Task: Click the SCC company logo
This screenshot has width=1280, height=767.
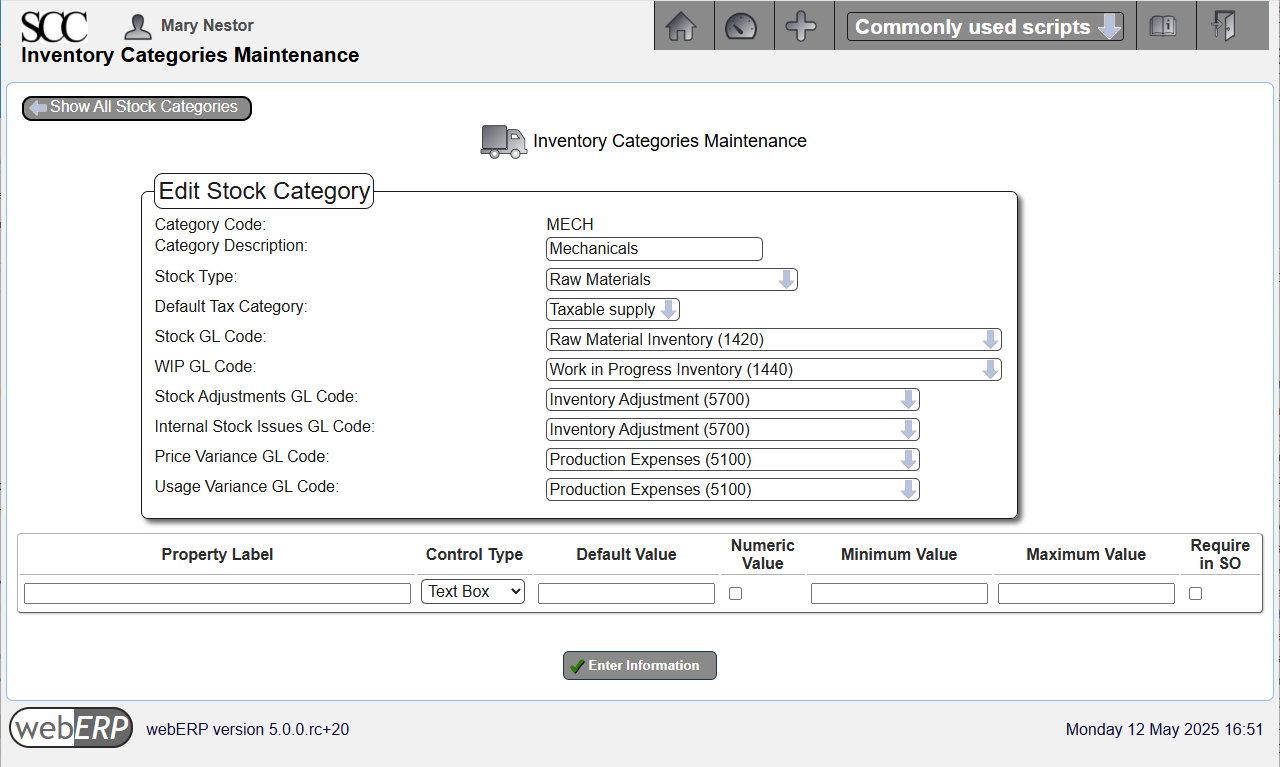Action: pos(54,26)
